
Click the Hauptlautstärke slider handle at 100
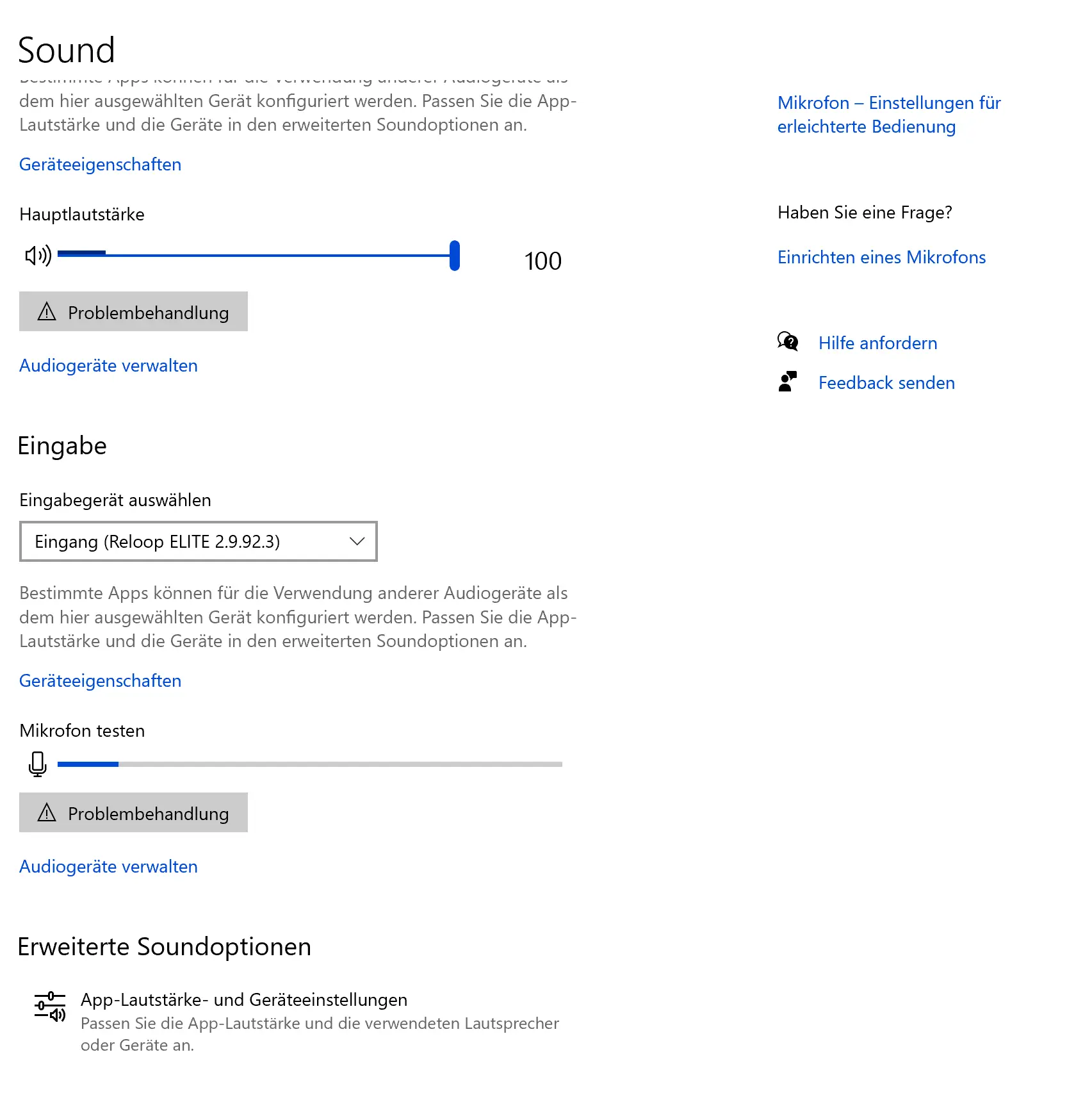454,256
